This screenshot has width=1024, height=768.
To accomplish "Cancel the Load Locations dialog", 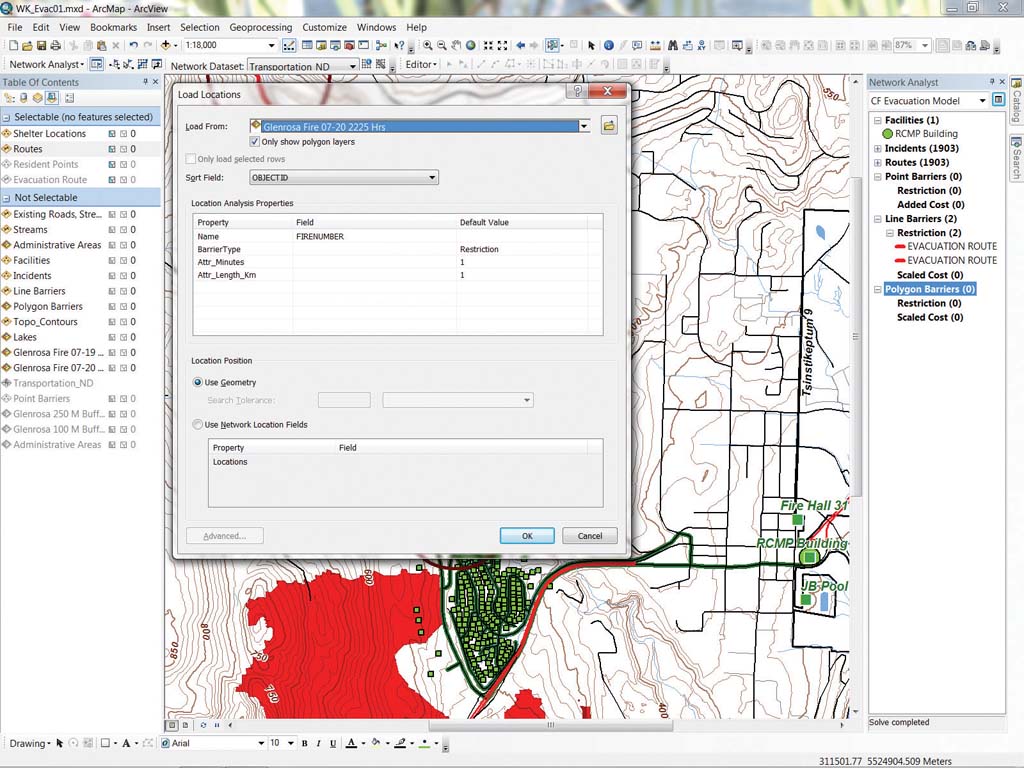I will click(x=589, y=536).
